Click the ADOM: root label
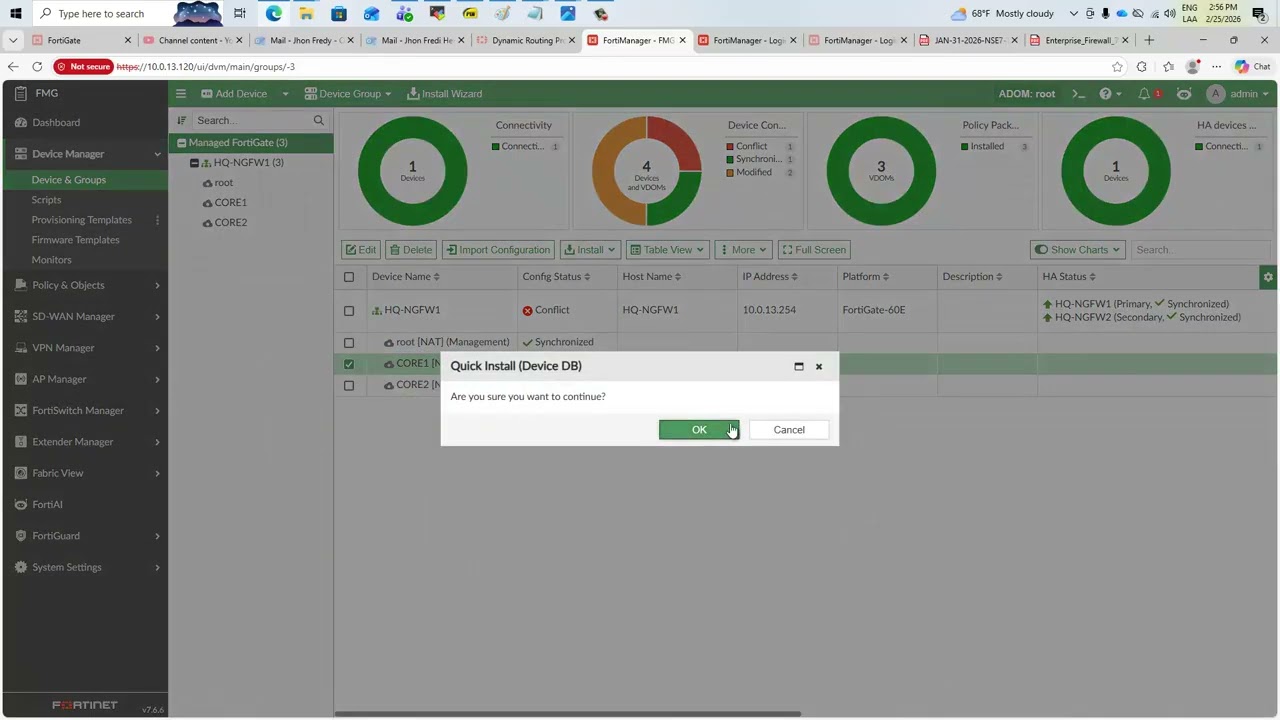The height and width of the screenshot is (720, 1280). pos(1026,94)
